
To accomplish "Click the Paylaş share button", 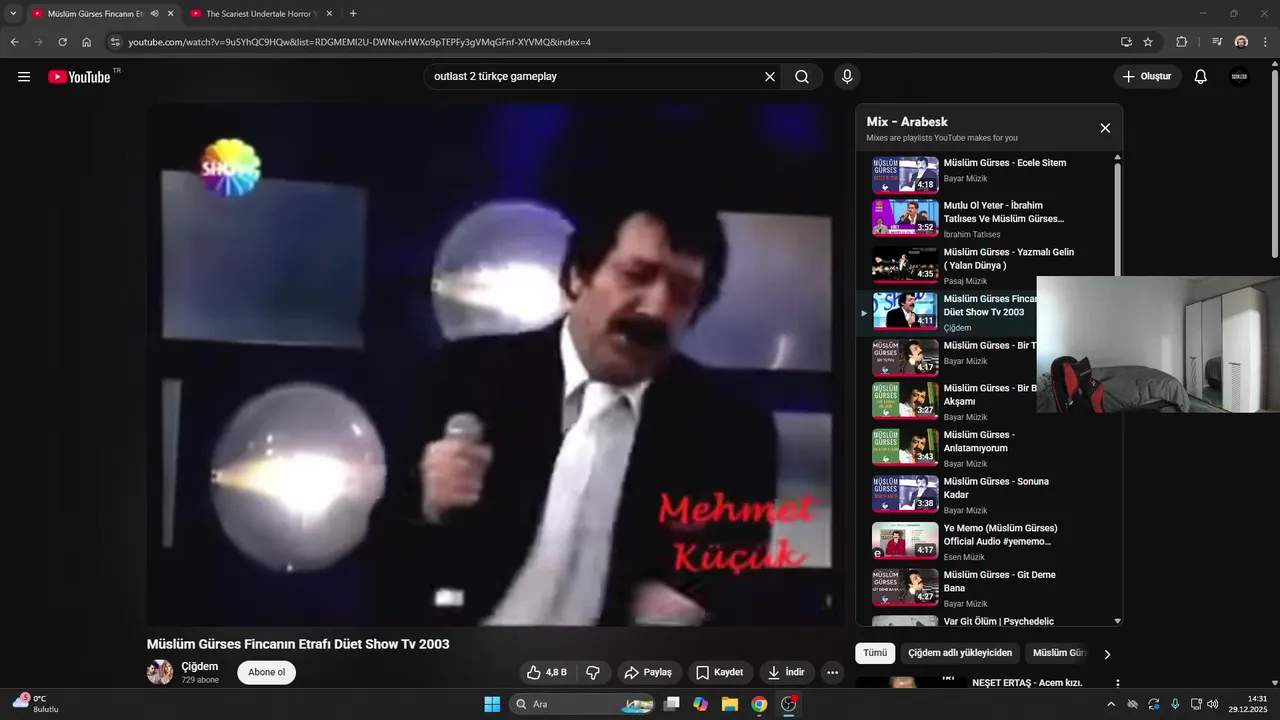I will pyautogui.click(x=649, y=673).
